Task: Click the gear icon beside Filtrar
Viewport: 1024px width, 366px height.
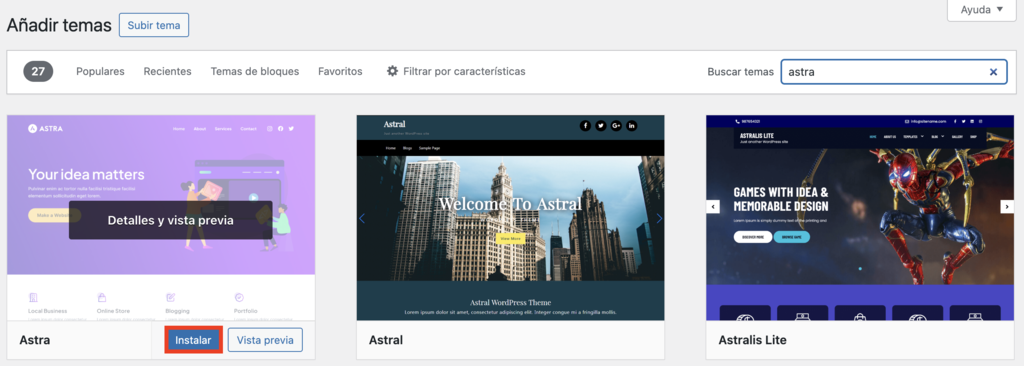Action: pos(392,71)
